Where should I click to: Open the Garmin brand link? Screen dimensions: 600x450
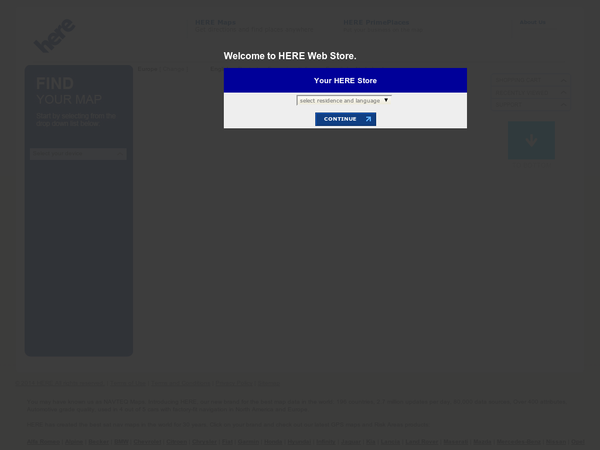[248, 442]
